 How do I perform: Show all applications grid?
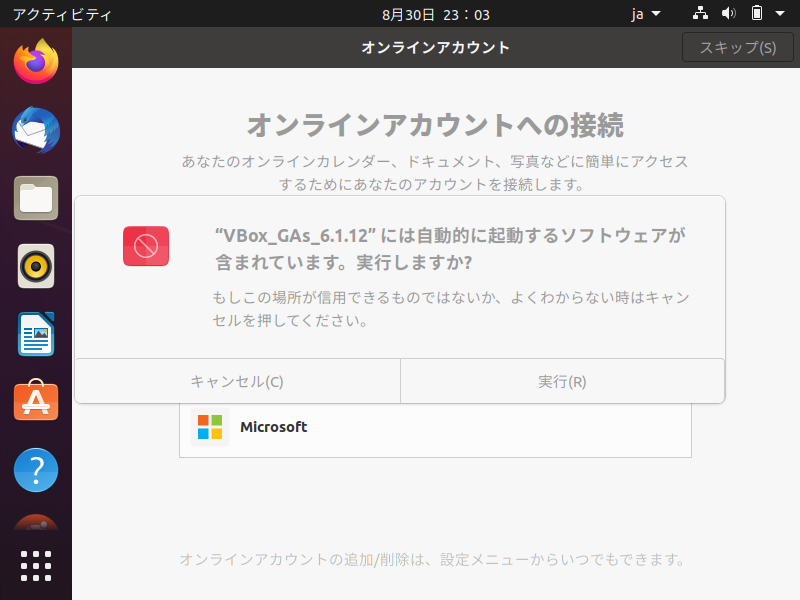36,566
